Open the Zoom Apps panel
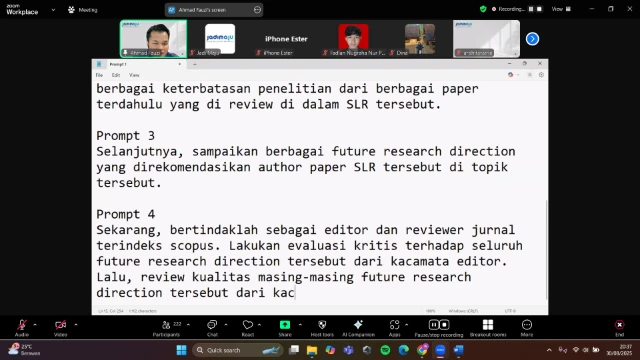The width and height of the screenshot is (640, 360). point(394,328)
